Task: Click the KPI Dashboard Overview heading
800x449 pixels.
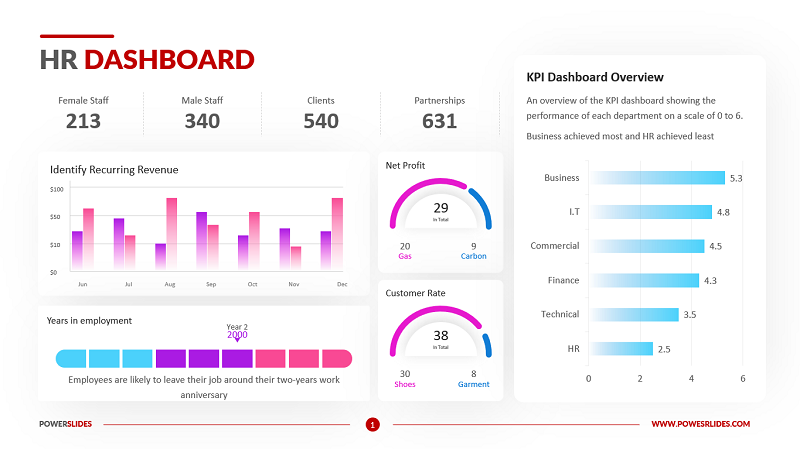Action: (x=595, y=77)
